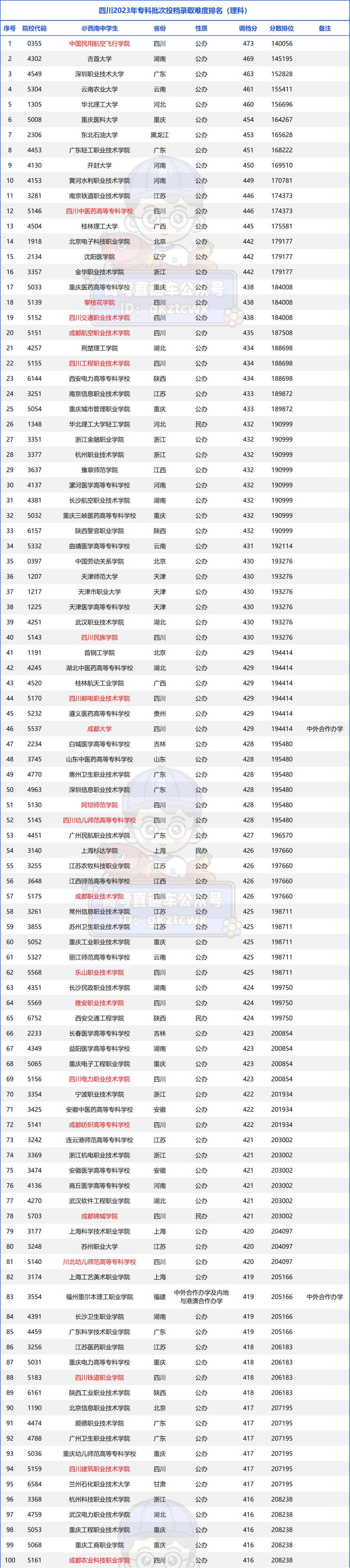Select 成都锦城学院 red name
Image resolution: width=350 pixels, height=1568 pixels.
coord(99,1216)
